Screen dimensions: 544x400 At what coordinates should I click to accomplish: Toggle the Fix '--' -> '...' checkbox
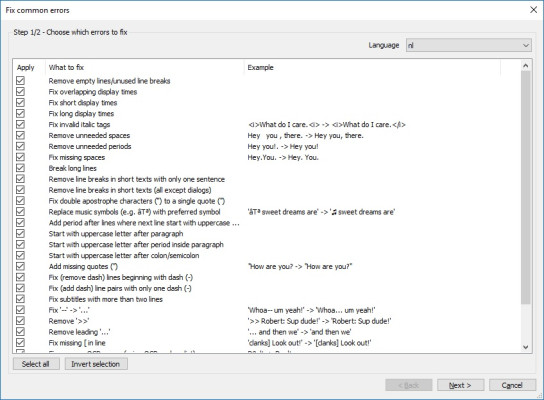(x=20, y=310)
